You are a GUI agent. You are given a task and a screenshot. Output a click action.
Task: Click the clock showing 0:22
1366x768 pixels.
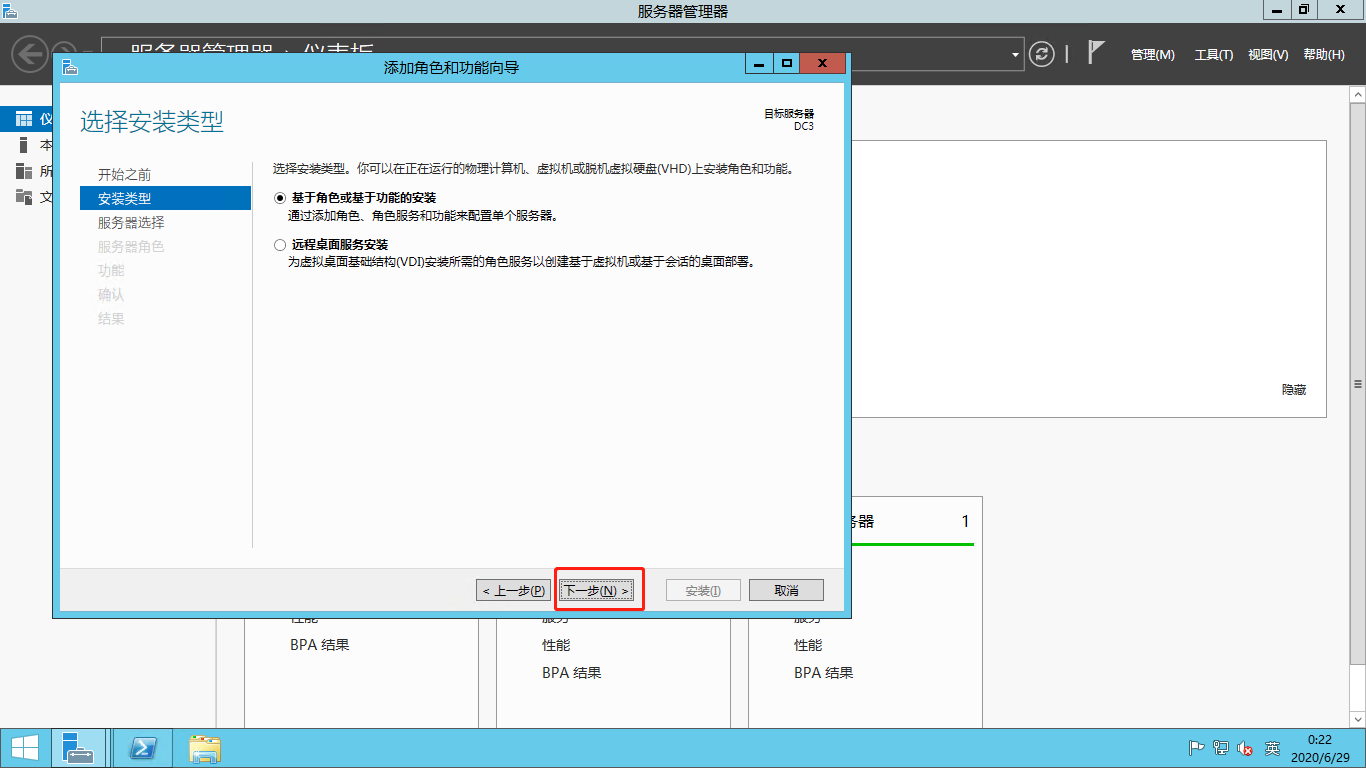(x=1319, y=739)
